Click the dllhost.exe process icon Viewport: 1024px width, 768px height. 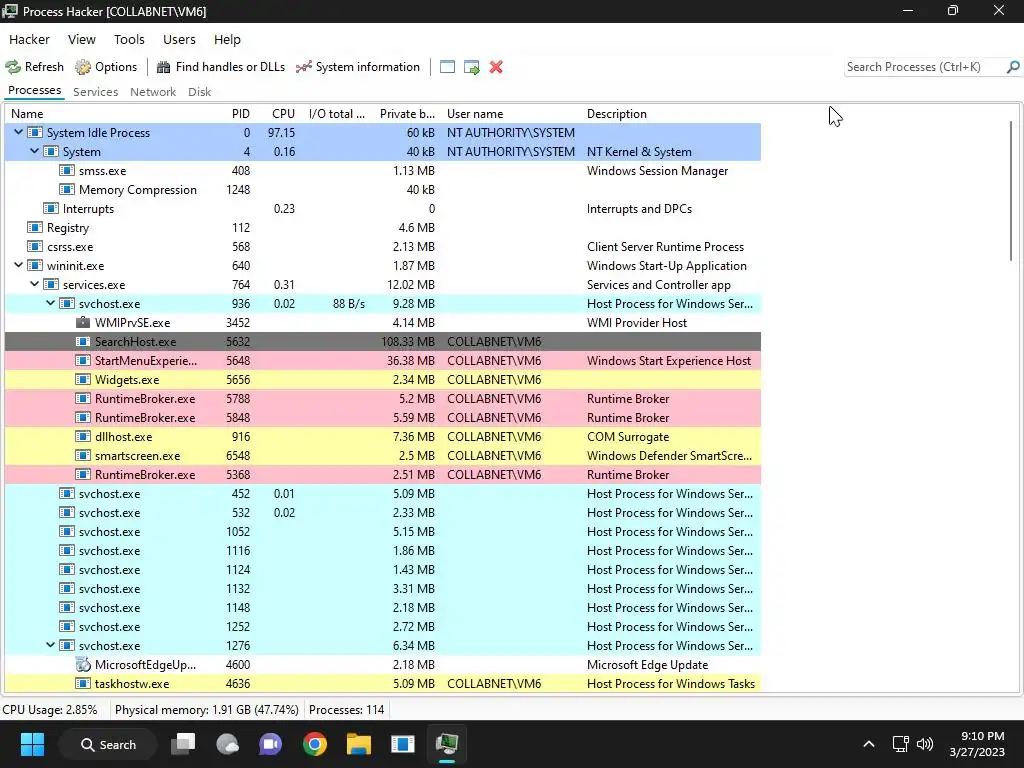[83, 437]
